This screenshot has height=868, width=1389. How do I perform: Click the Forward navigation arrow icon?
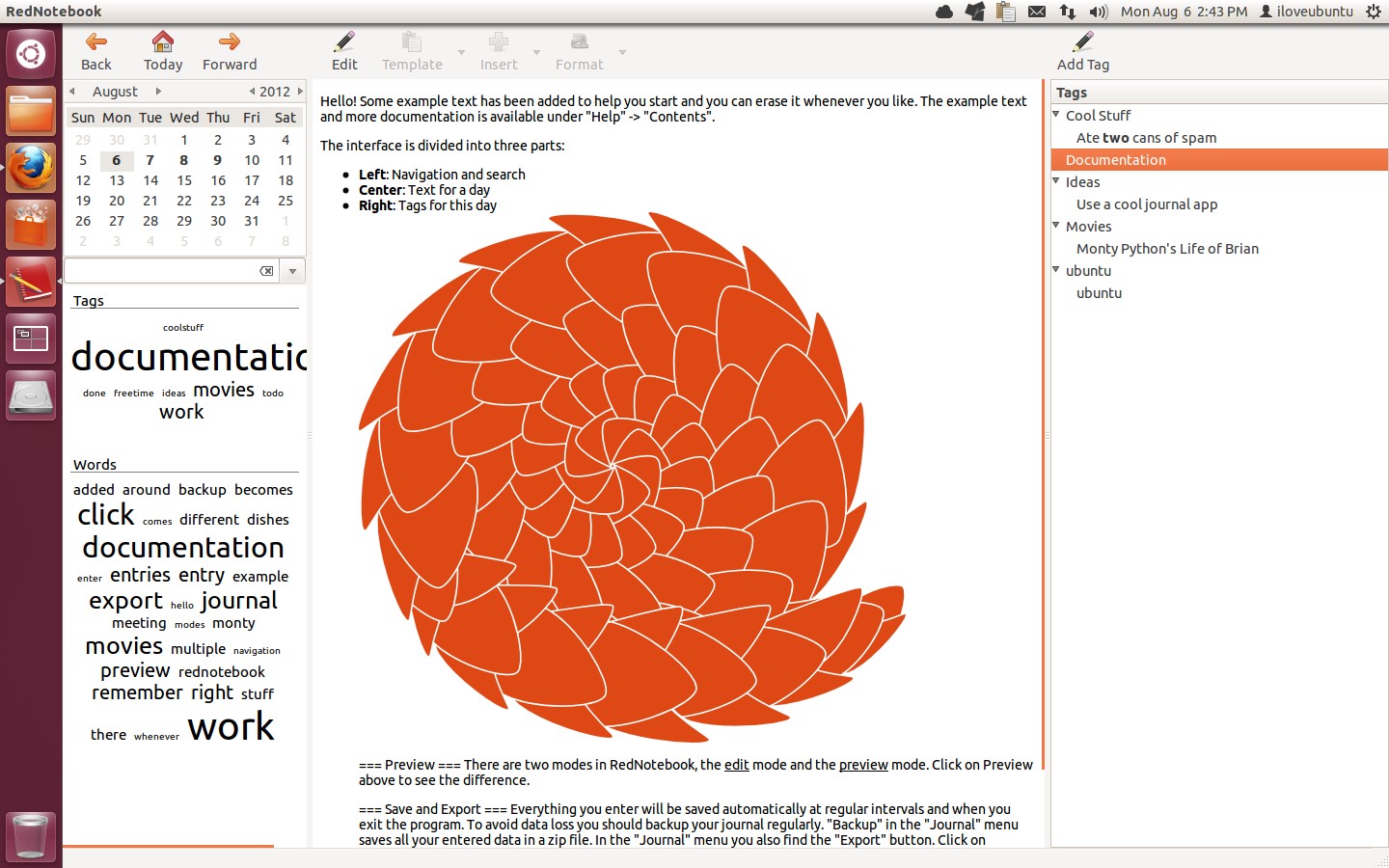tap(229, 42)
